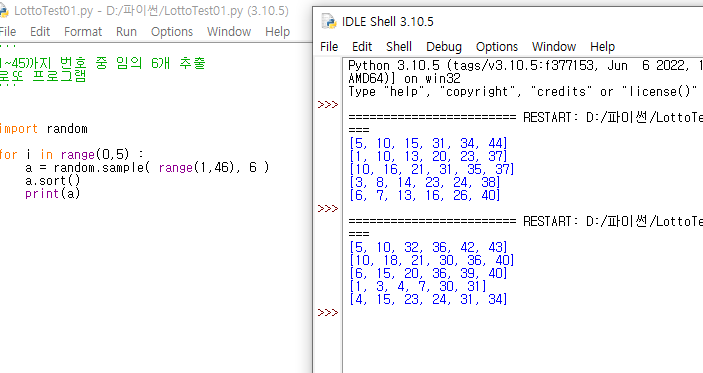Click the green comment line '1~45까지 번호 중 임의 6개 추출'

point(102,63)
